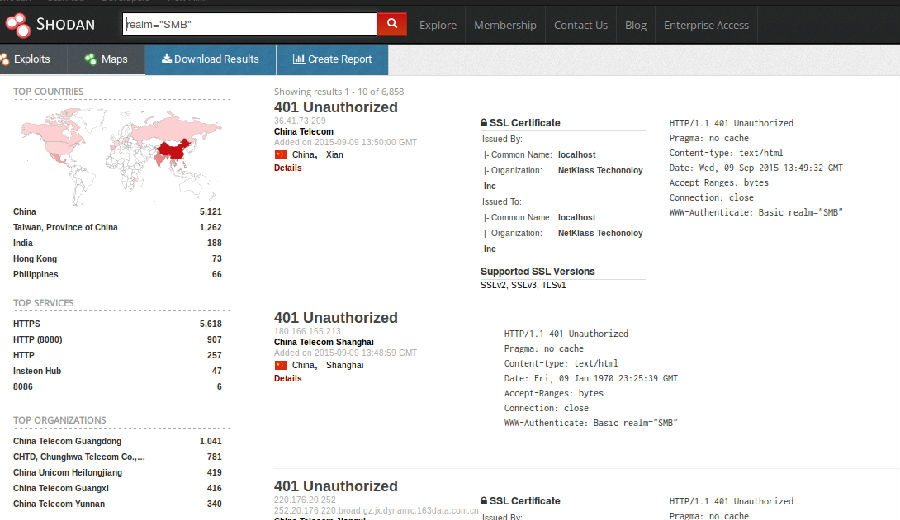Click the lock icon in the 220.176.20.252 result

point(484,500)
